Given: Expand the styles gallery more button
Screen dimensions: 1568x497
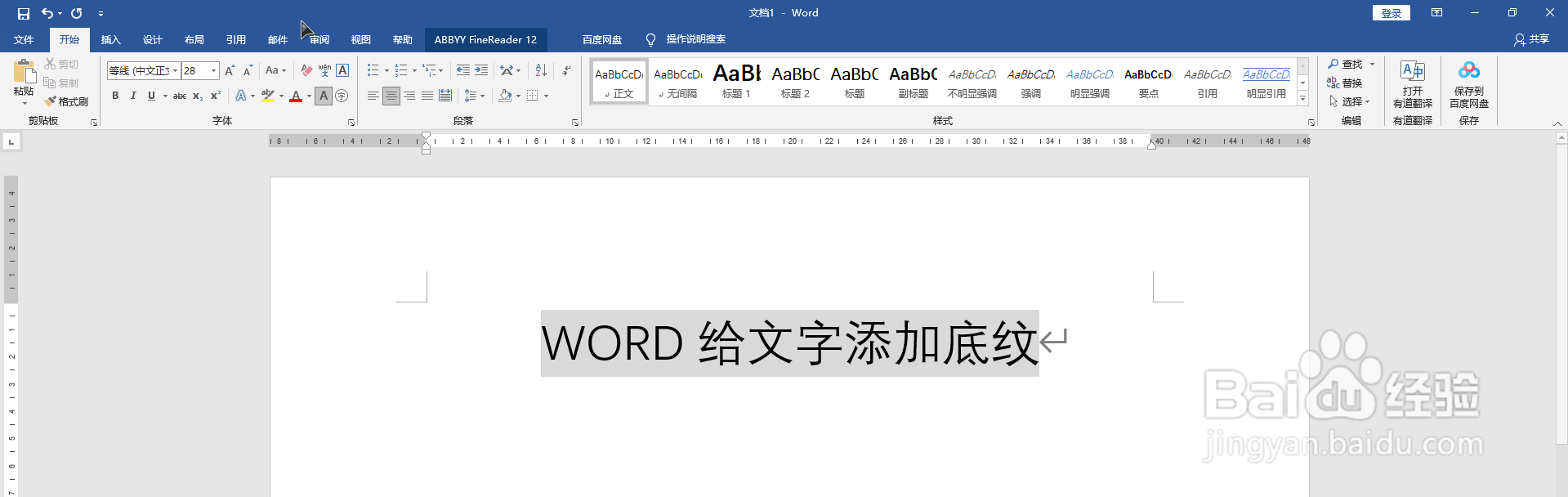Looking at the screenshot, I should pos(1303,99).
